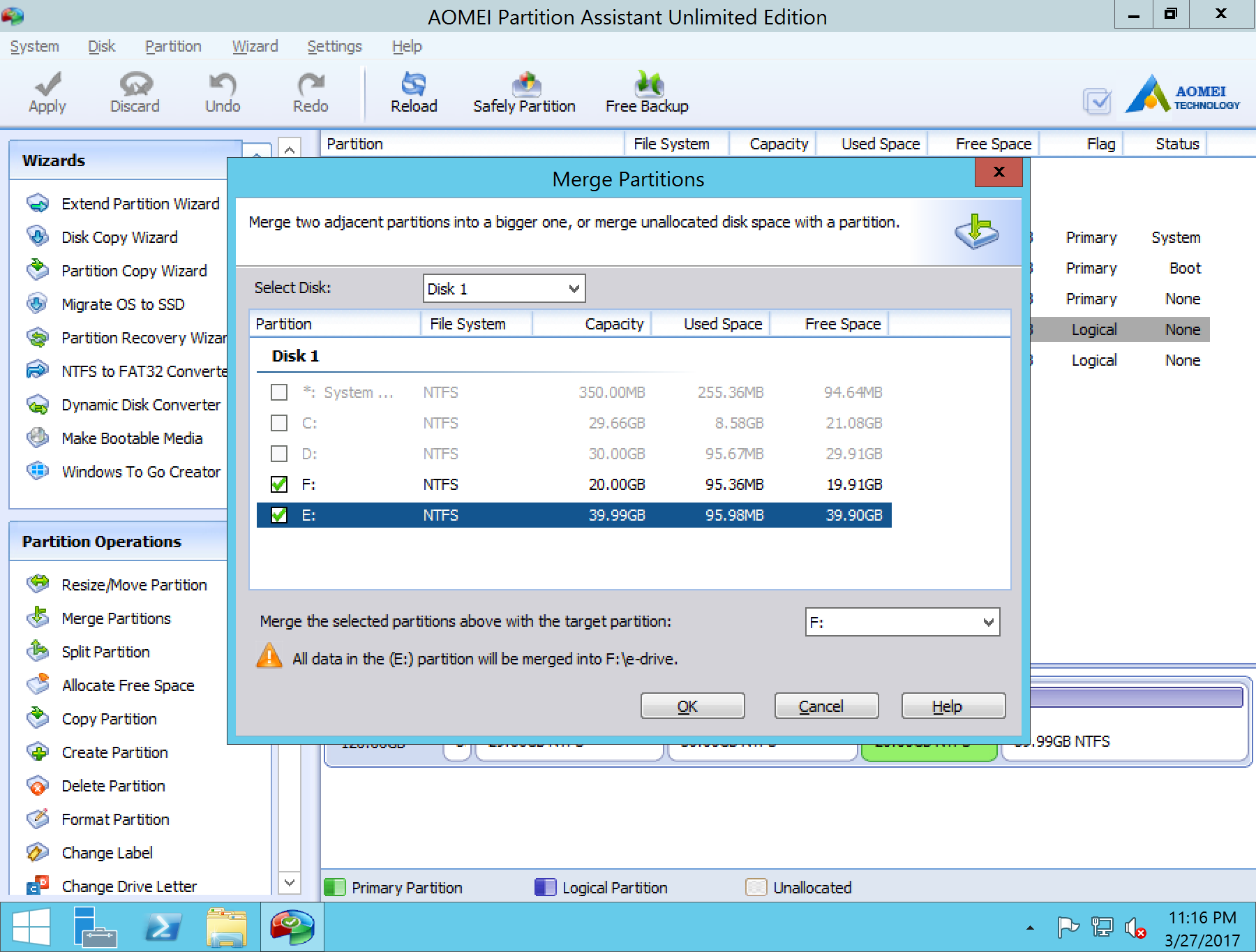Open the System menu

pos(34,47)
